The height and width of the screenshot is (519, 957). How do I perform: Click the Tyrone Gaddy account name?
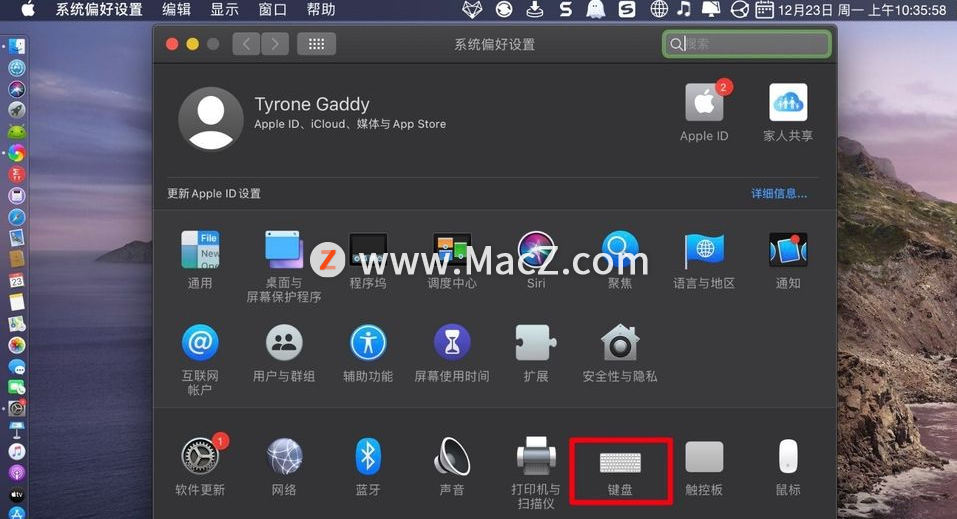tap(312, 104)
